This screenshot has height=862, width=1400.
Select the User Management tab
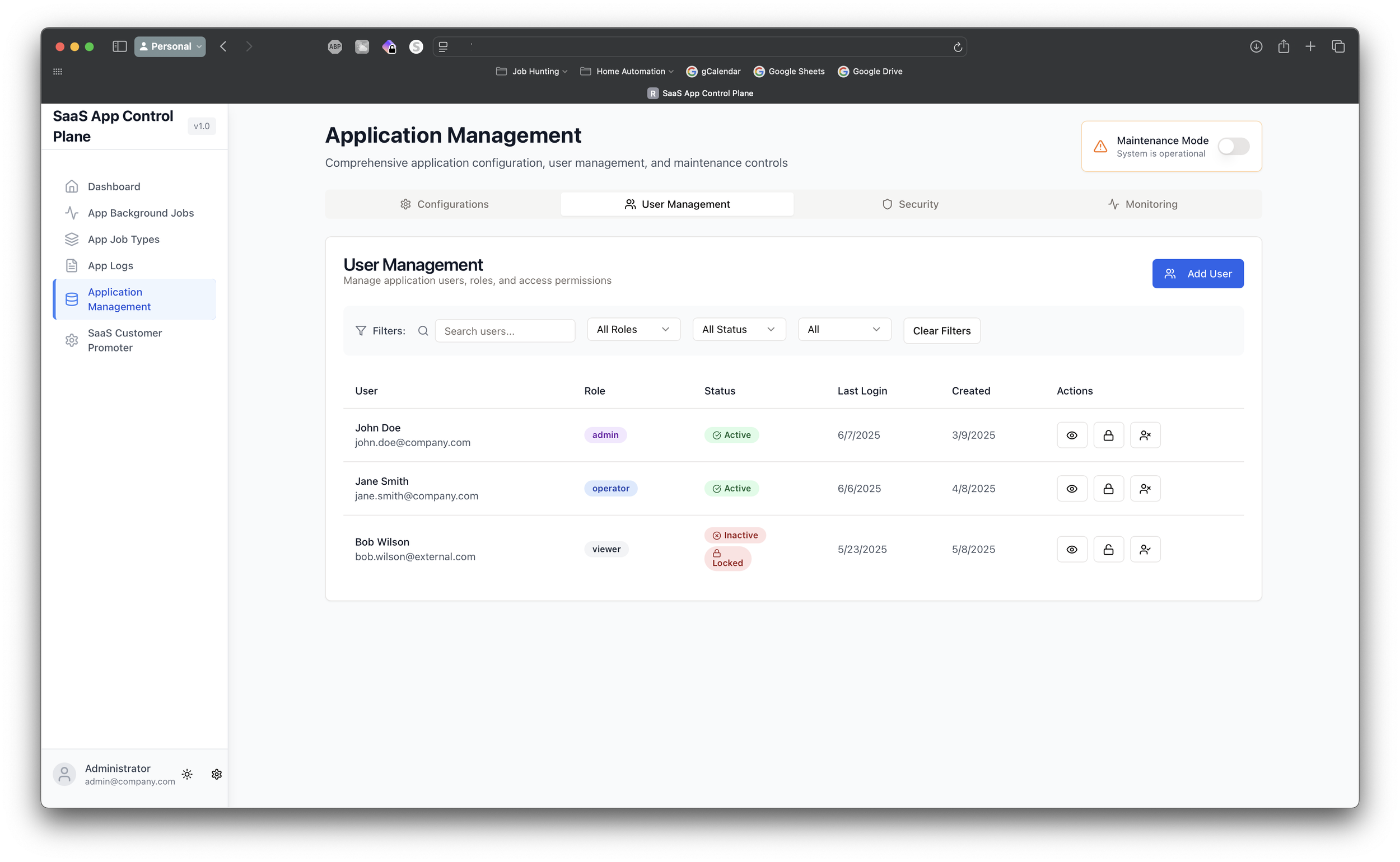pos(677,204)
